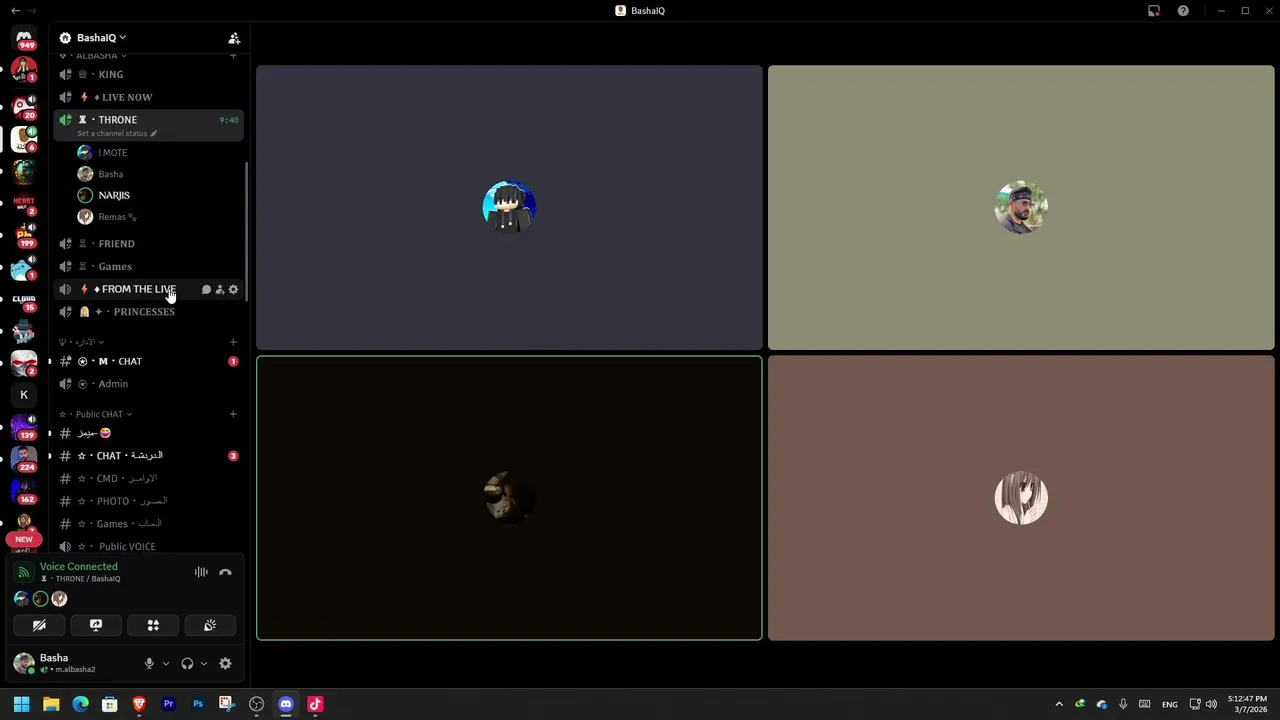
Task: Open the CHAT · الدردشة text channel
Action: click(148, 456)
